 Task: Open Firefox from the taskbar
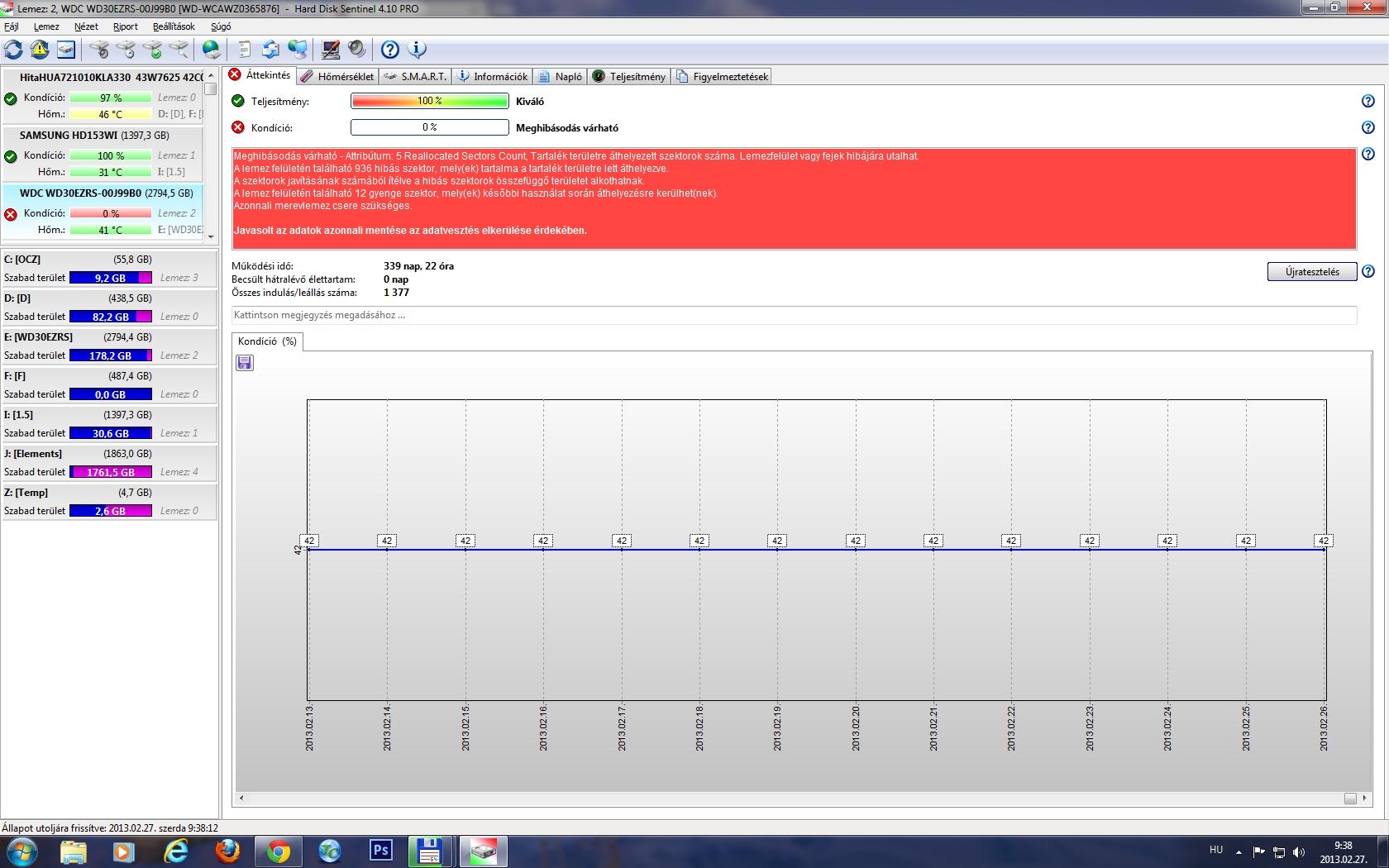pyautogui.click(x=227, y=851)
